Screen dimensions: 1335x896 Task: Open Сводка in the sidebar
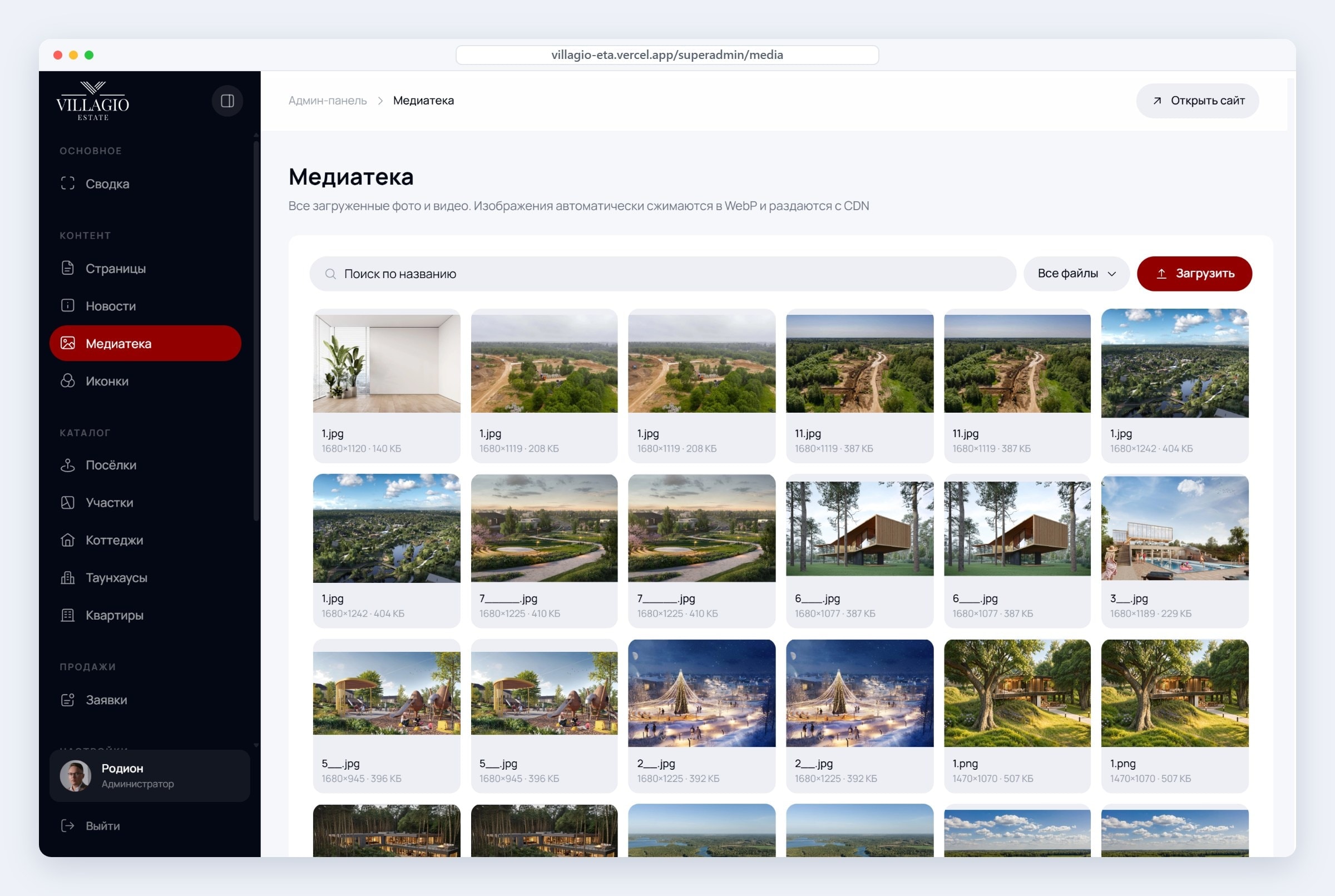146,184
